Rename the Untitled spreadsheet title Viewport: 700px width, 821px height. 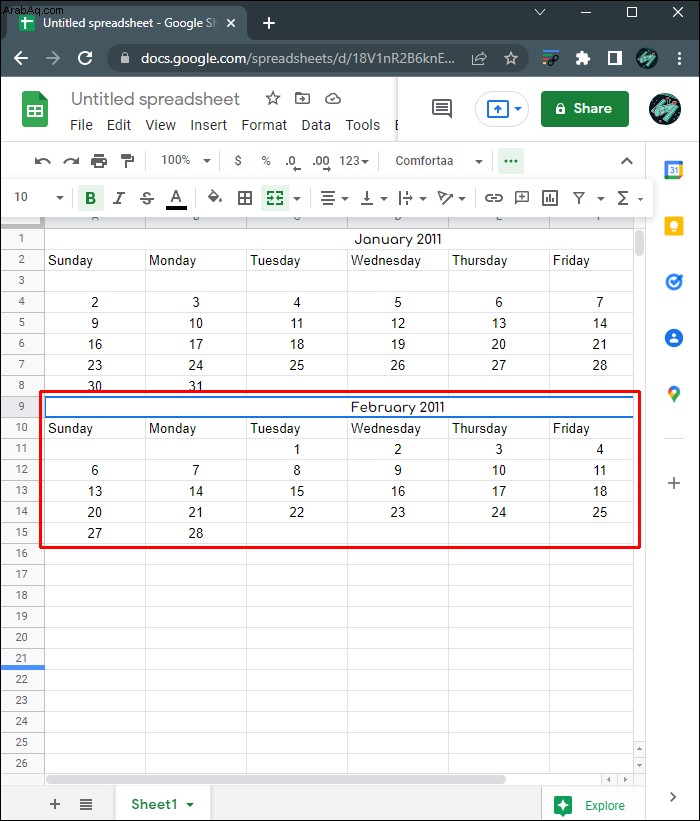tap(155, 99)
